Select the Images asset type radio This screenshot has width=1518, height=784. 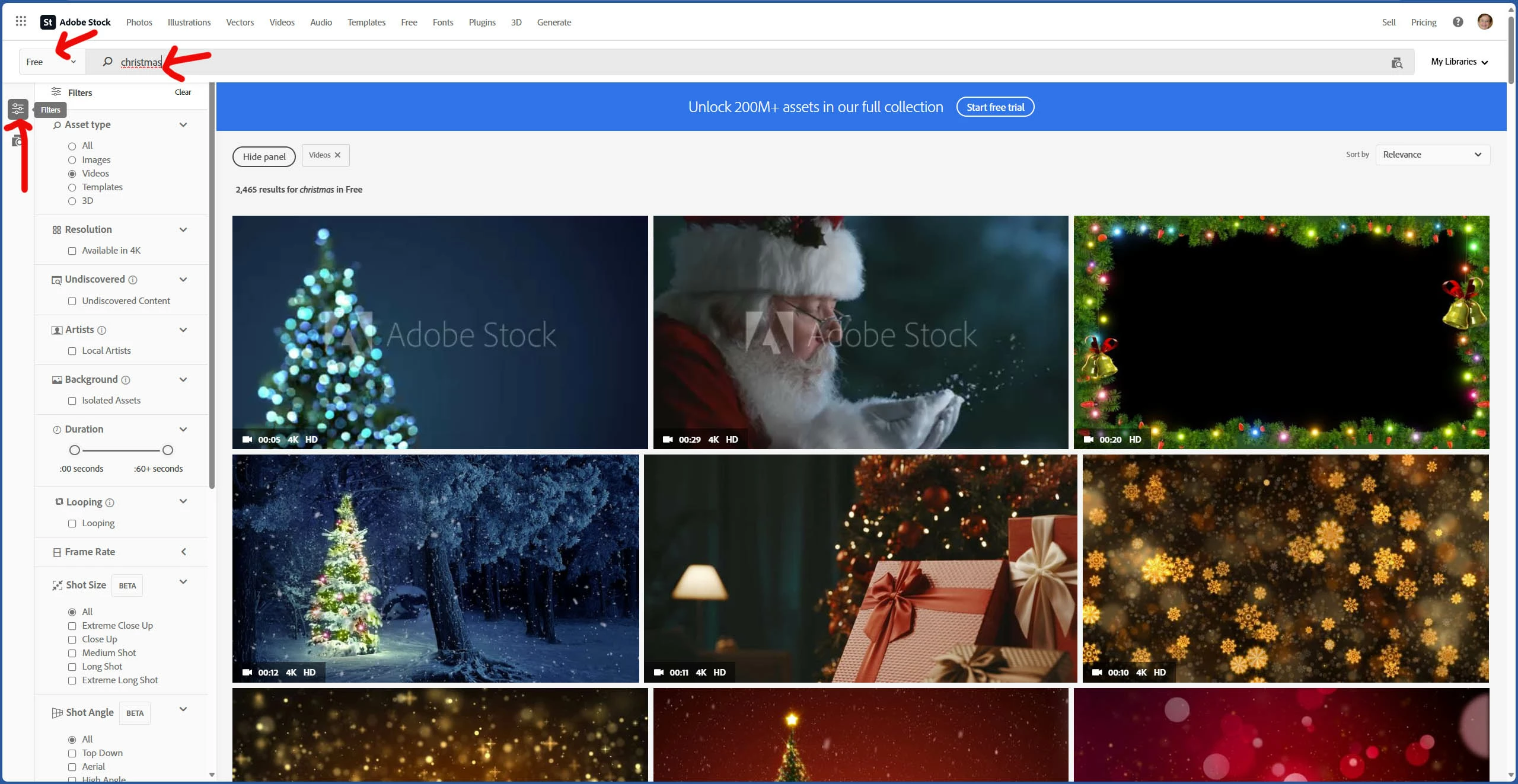click(x=72, y=160)
